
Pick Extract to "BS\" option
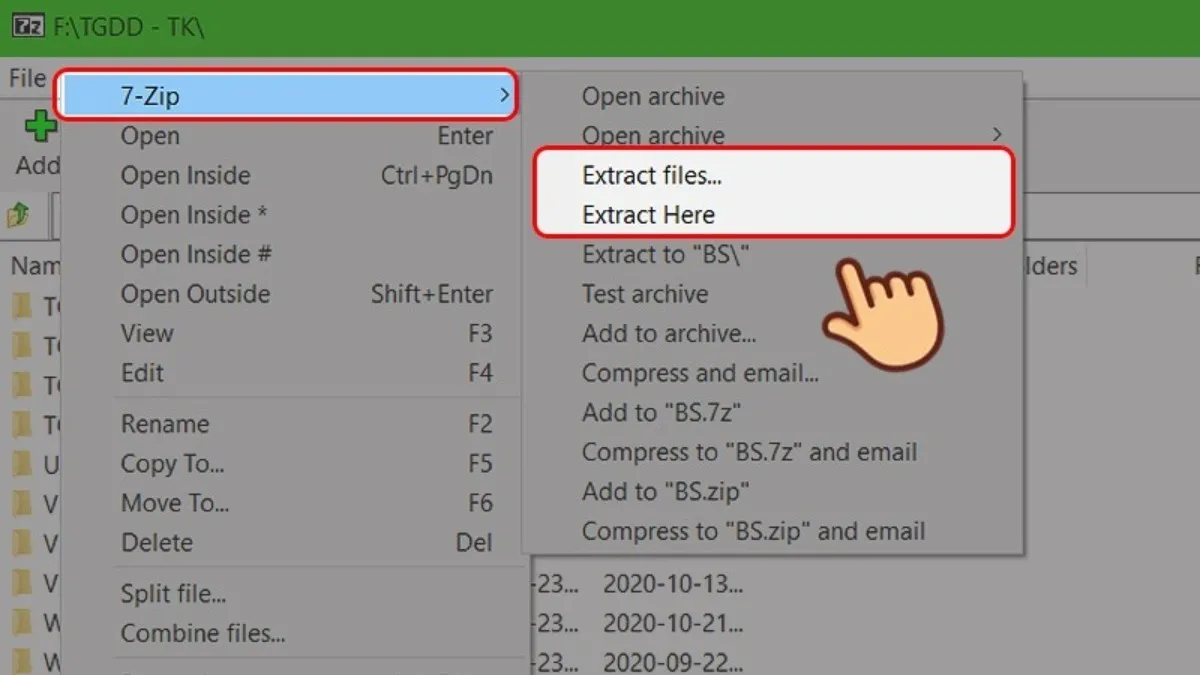pyautogui.click(x=666, y=254)
